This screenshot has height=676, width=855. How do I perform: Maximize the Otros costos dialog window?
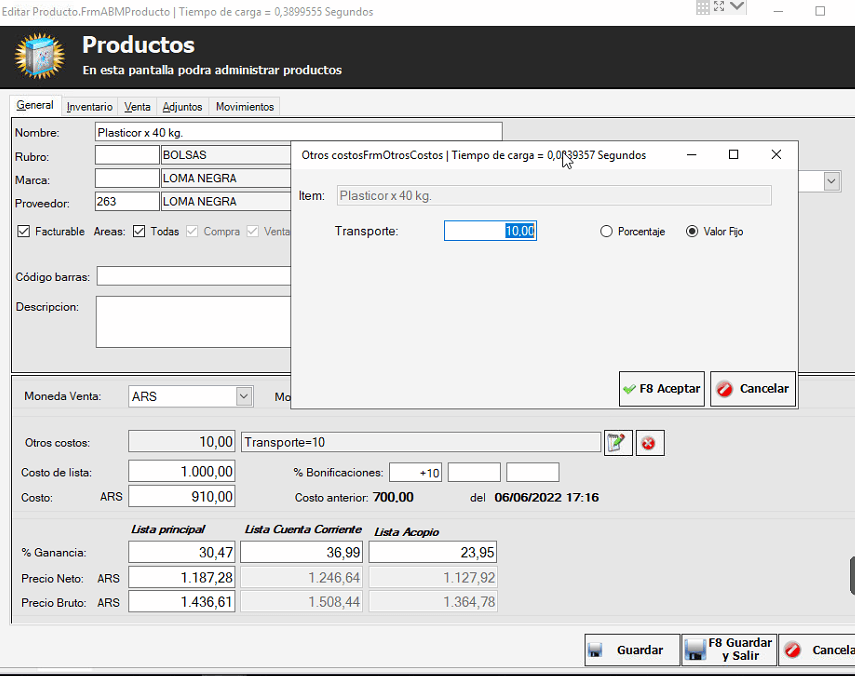[x=733, y=155]
